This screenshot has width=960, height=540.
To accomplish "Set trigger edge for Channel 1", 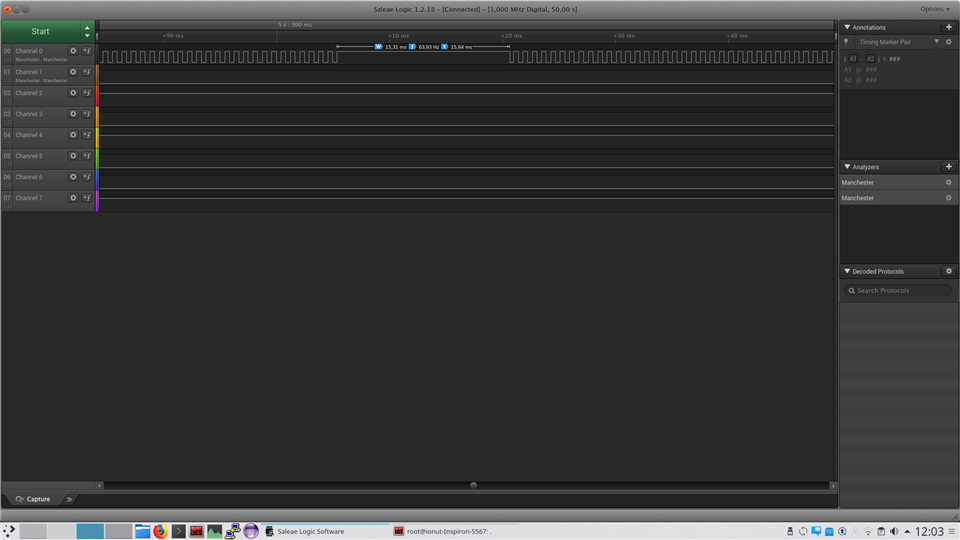I will point(87,72).
